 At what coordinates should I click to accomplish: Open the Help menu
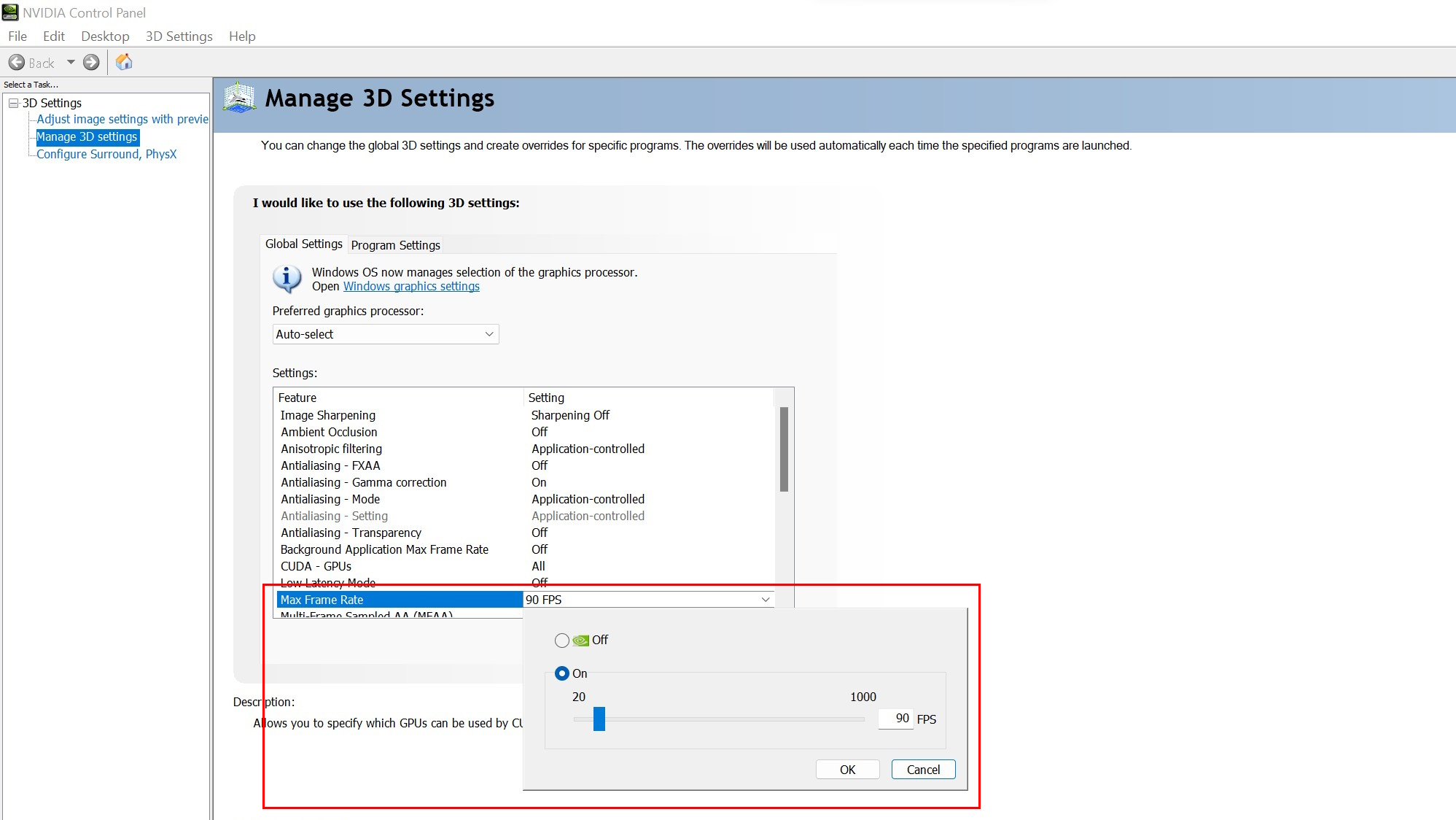[242, 36]
